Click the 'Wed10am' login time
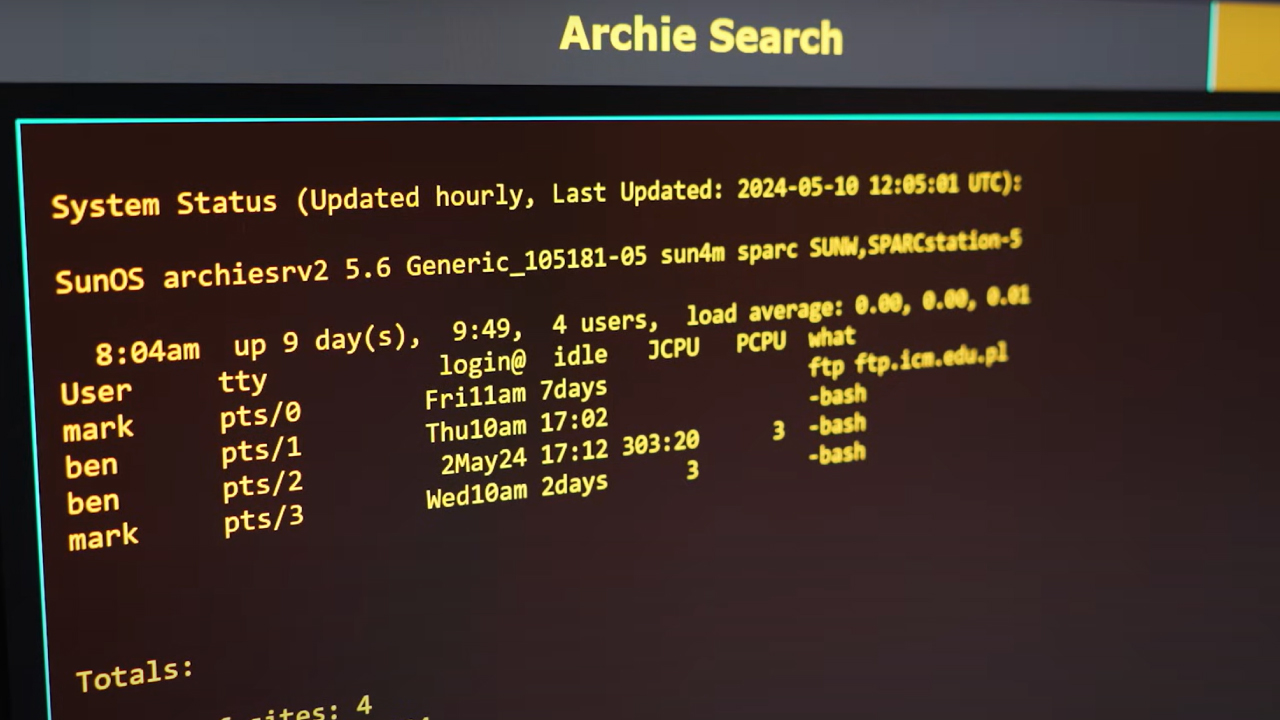This screenshot has height=720, width=1280. point(476,496)
